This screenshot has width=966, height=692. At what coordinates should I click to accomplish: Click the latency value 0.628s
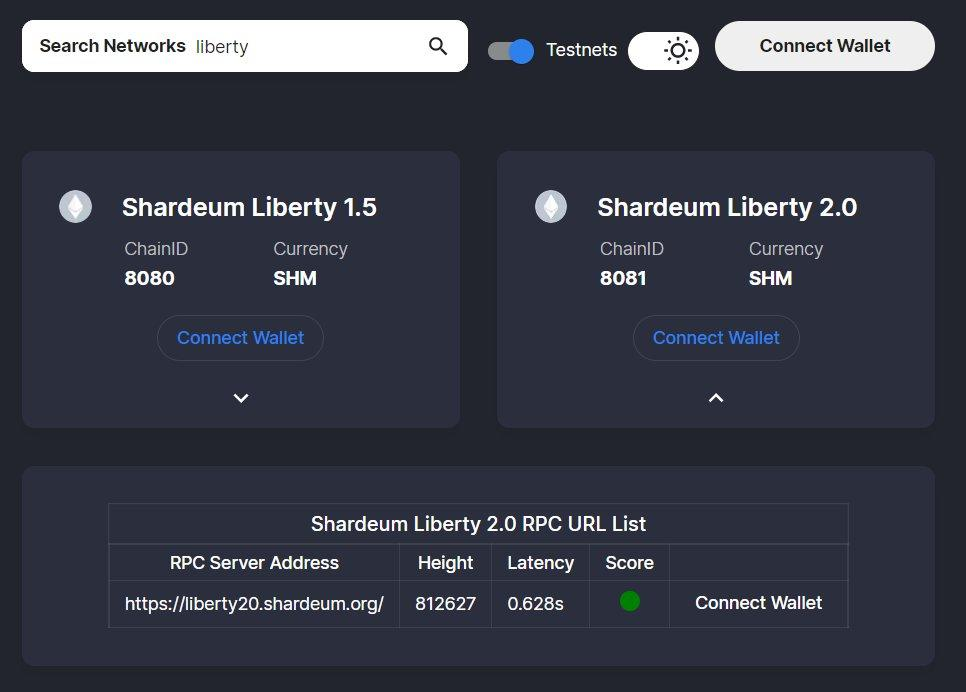click(x=535, y=603)
